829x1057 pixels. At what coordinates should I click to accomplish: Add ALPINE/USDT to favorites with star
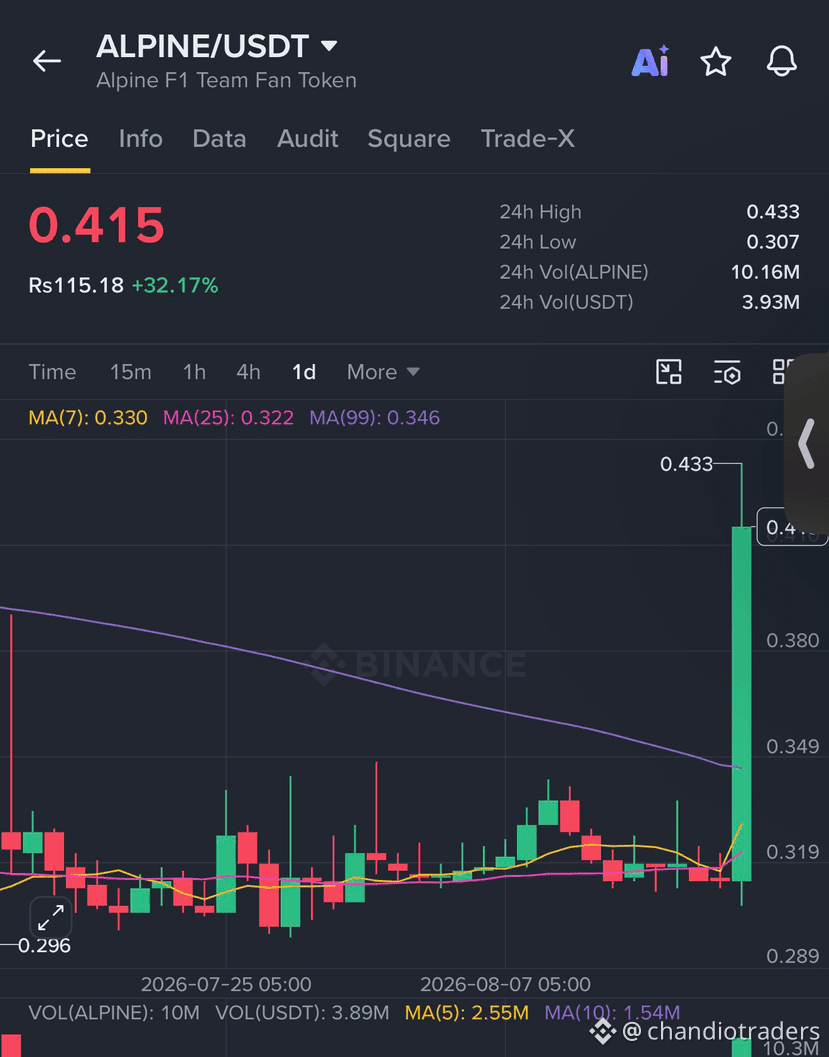[716, 62]
